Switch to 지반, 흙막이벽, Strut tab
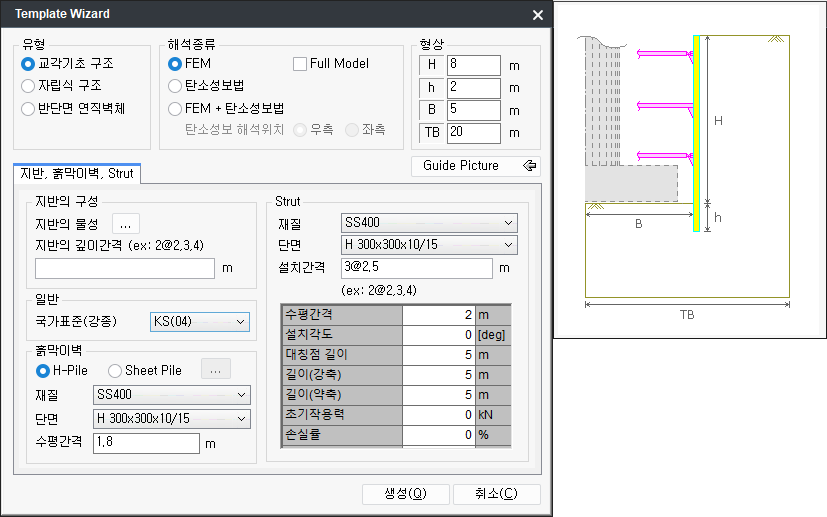This screenshot has height=517, width=827. (78, 175)
